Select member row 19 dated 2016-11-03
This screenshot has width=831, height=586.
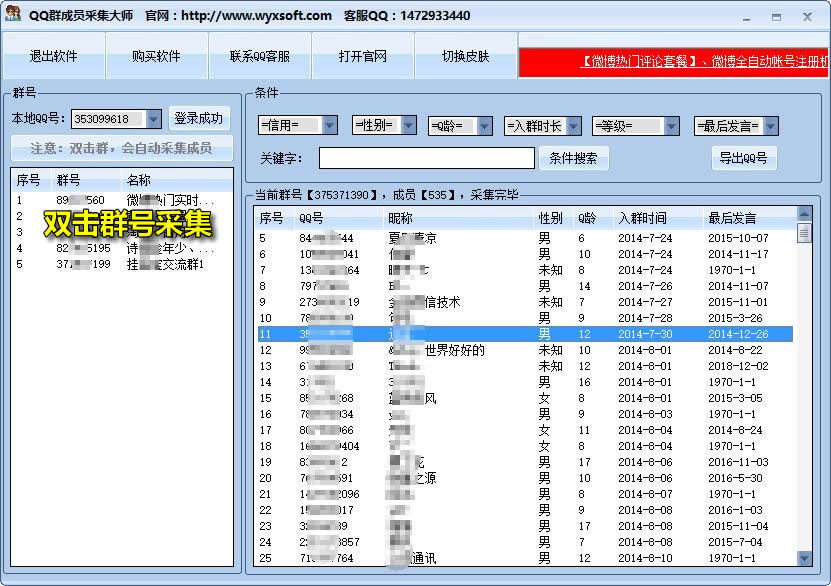point(525,462)
